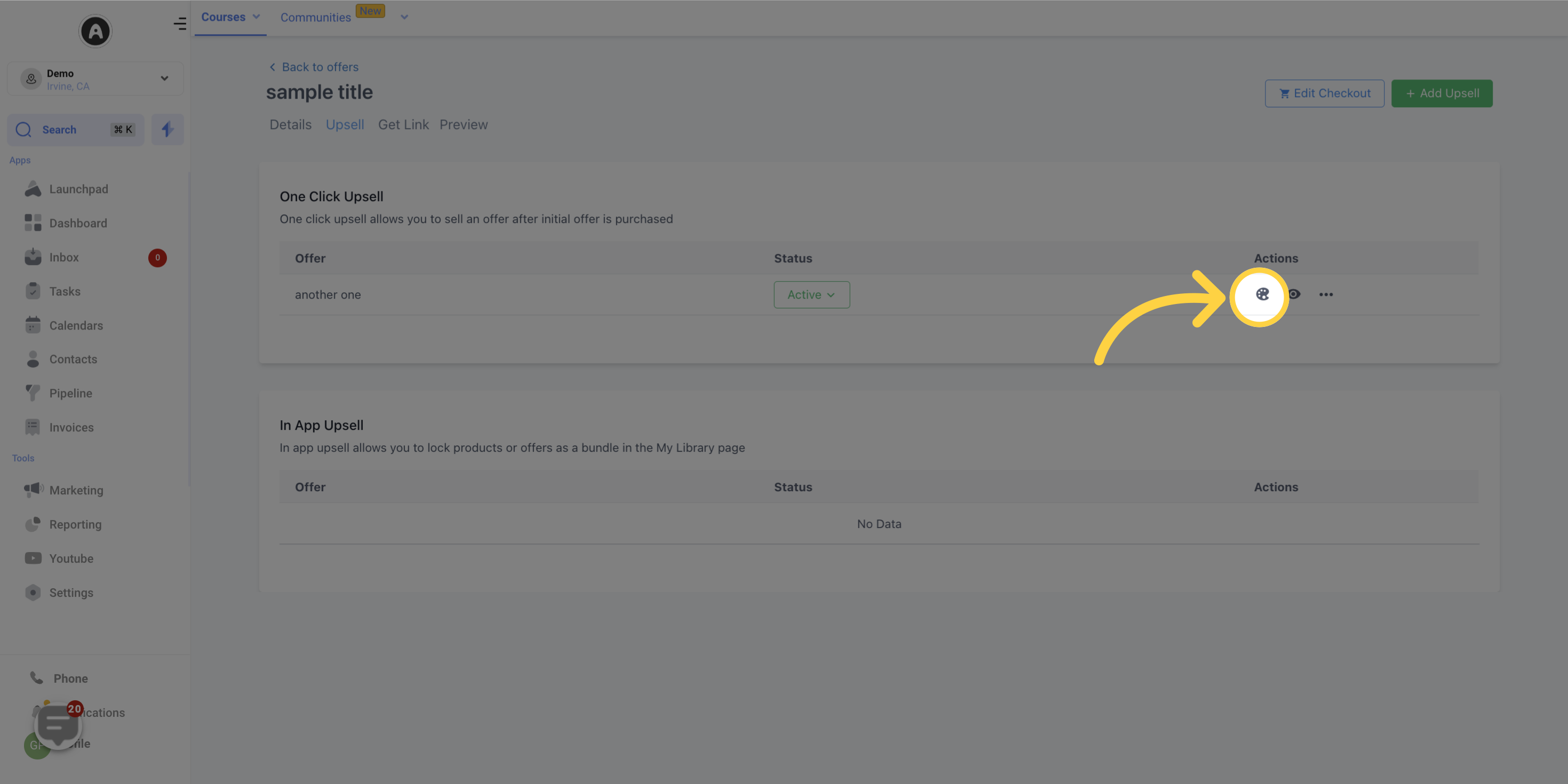Click the eye visibility icon for upsell
Viewport: 1568px width, 784px height.
tap(1294, 294)
